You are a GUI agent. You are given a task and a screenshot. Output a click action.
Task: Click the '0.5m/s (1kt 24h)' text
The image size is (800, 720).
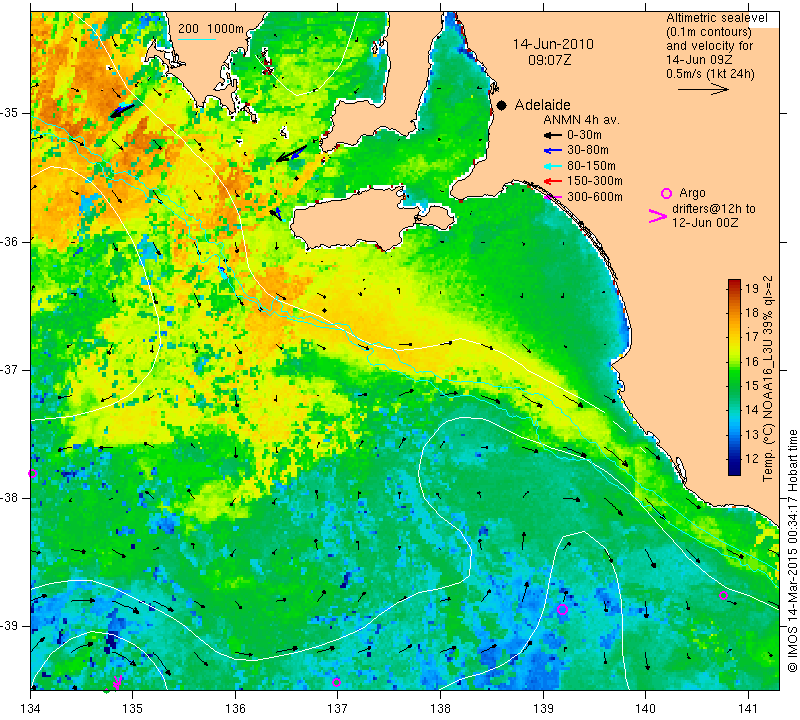click(710, 73)
